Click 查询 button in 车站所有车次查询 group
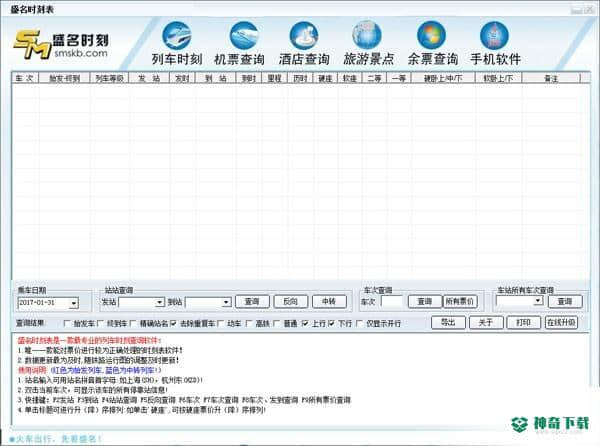 [565, 301]
